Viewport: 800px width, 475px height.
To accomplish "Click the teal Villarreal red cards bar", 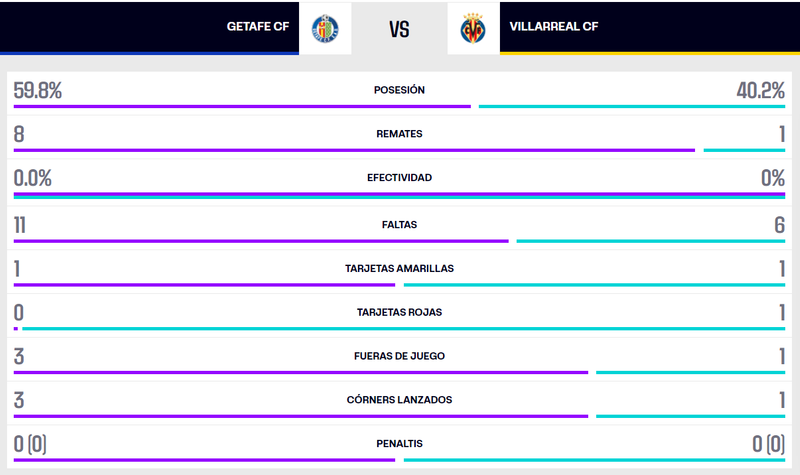I will click(x=403, y=328).
